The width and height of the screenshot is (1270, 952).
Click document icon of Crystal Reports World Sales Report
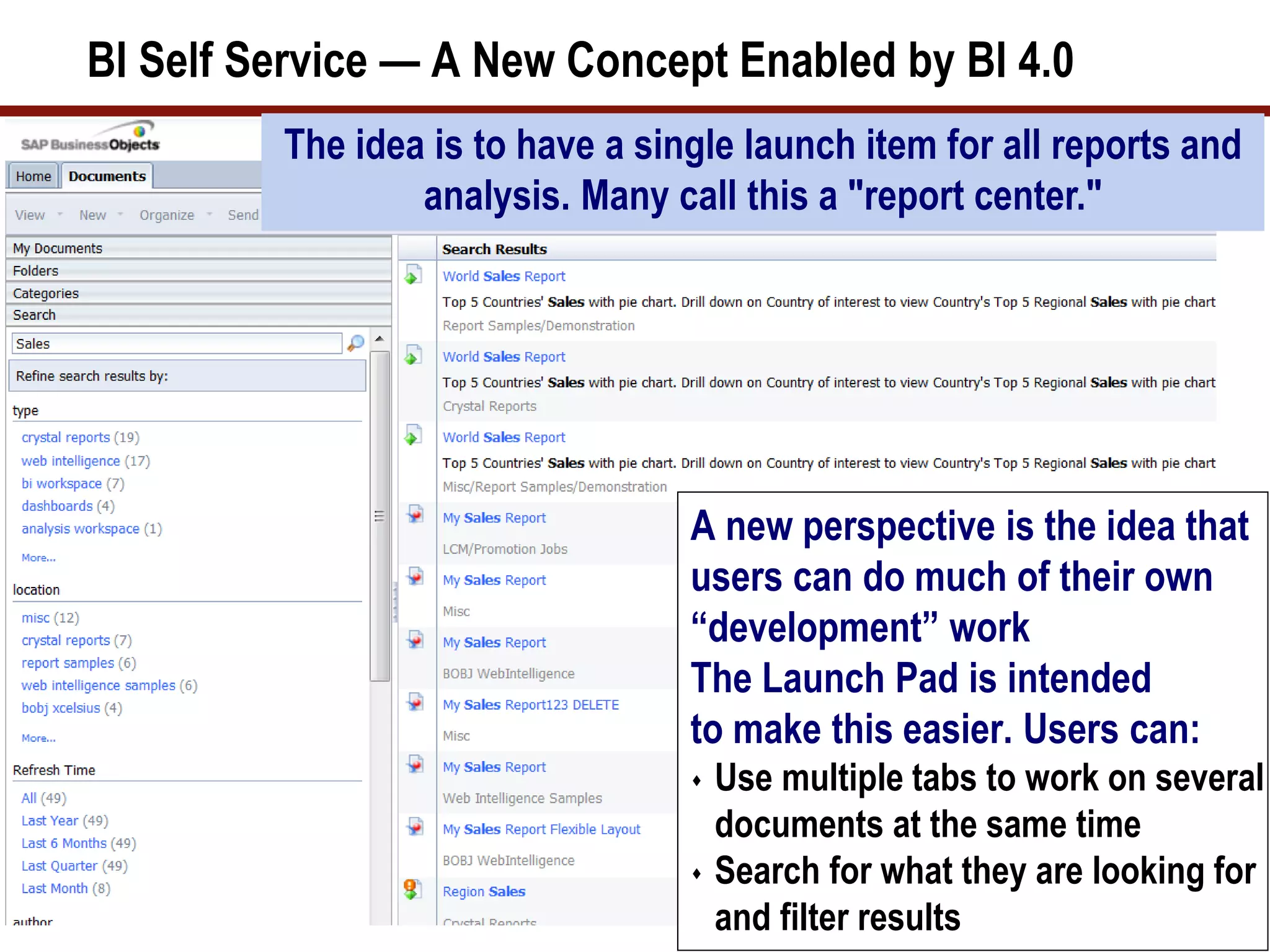(413, 355)
